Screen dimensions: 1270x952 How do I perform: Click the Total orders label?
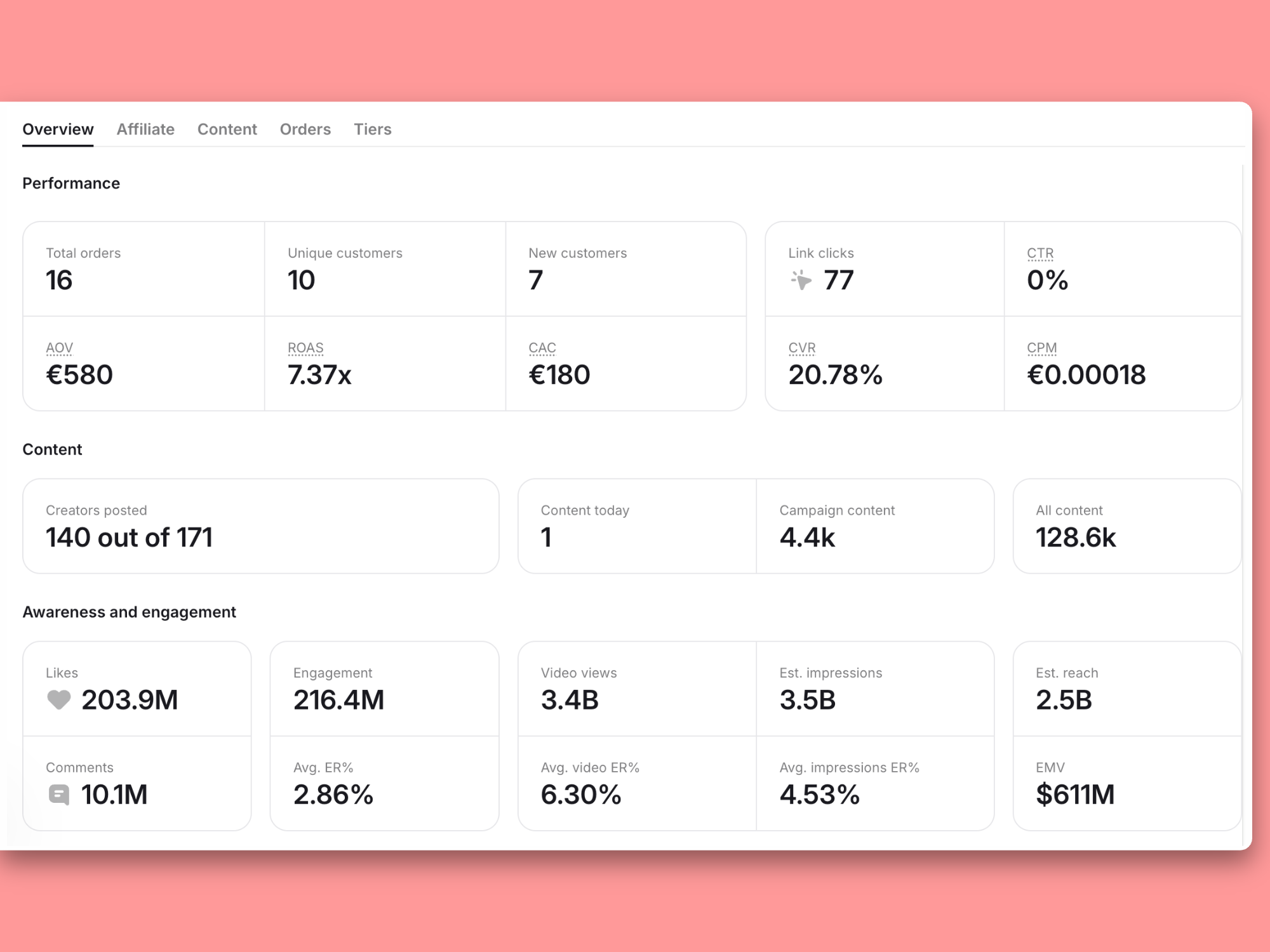pyautogui.click(x=83, y=253)
